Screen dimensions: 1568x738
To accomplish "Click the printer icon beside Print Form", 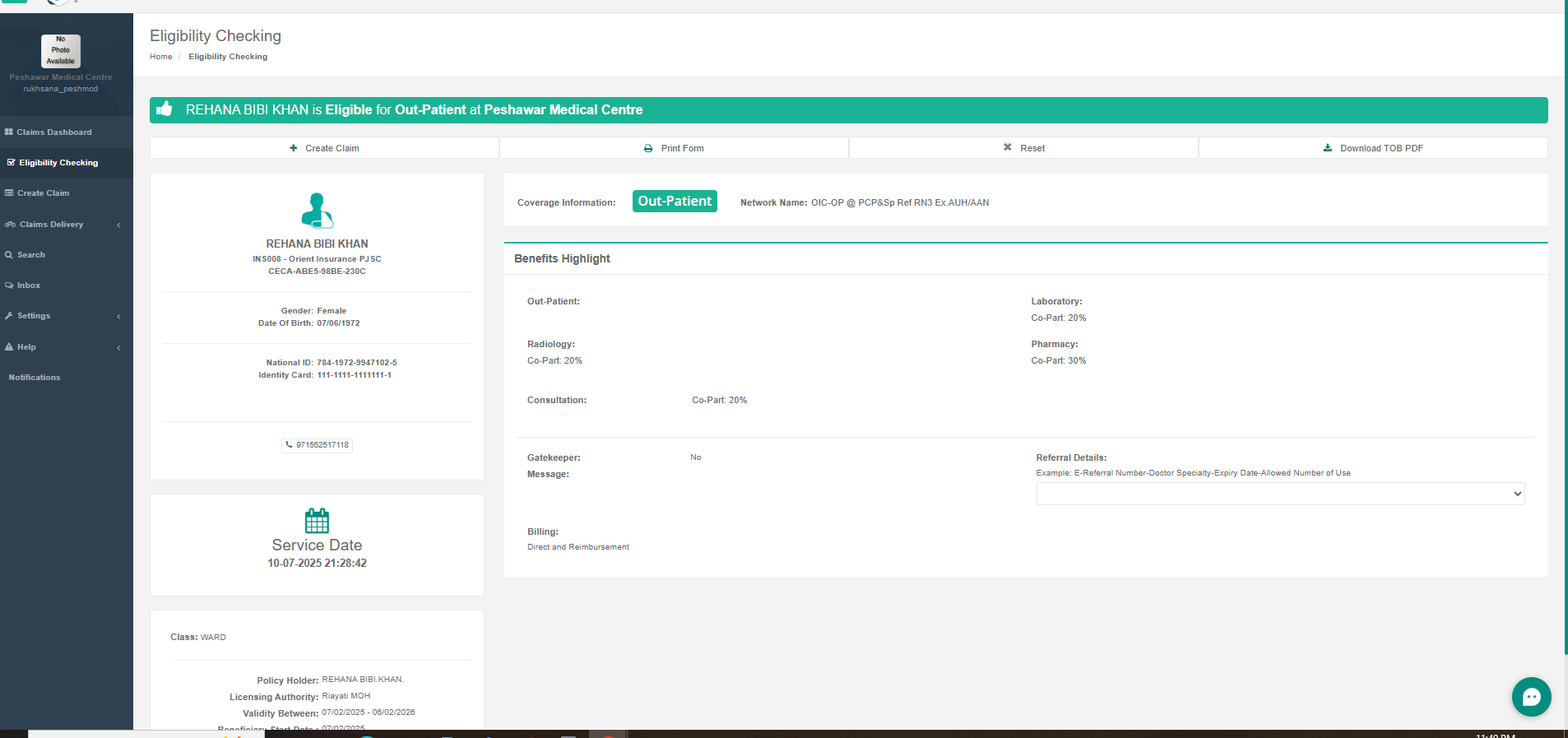I will point(648,149).
